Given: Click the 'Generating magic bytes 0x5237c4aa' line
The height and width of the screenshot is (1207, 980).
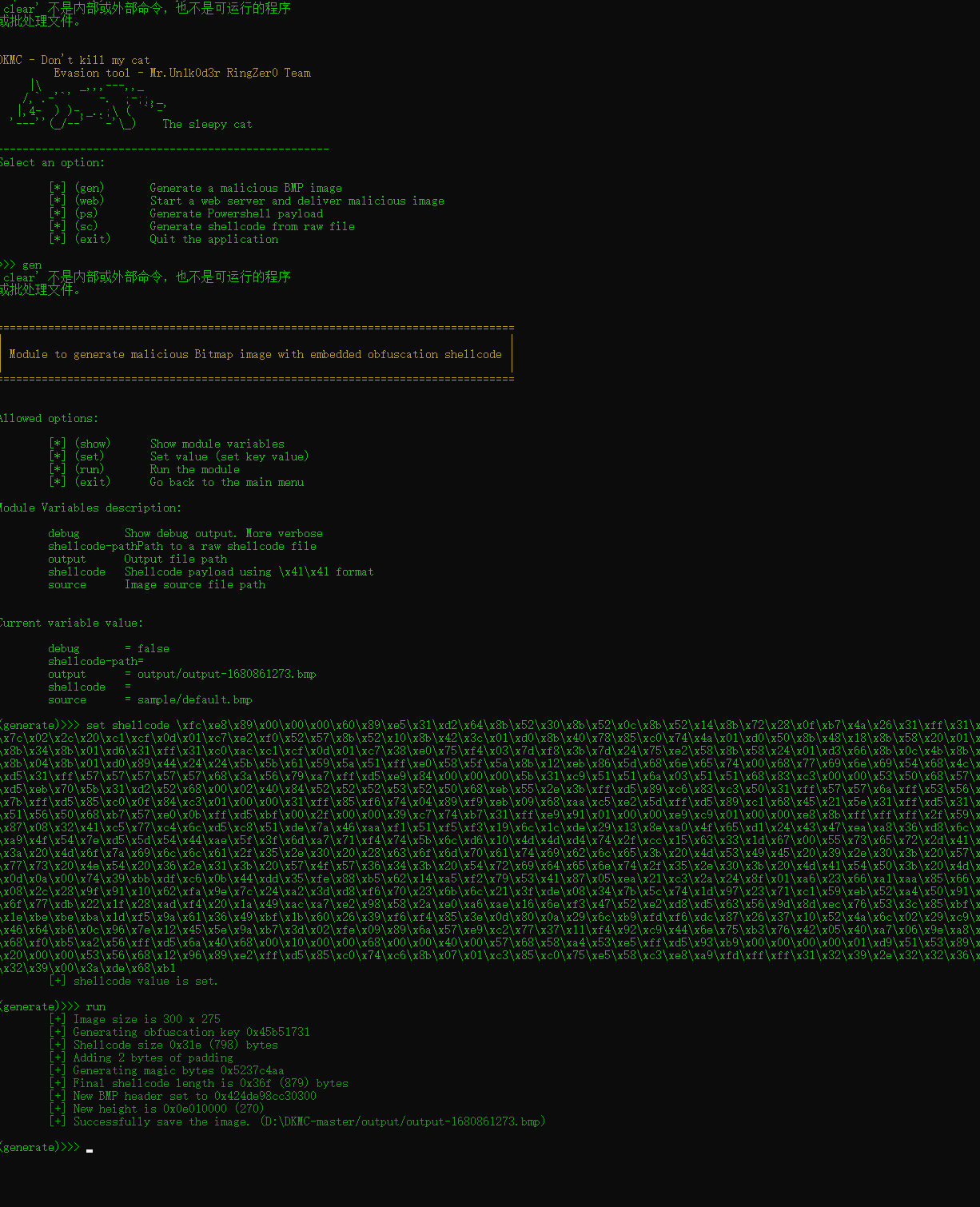Looking at the screenshot, I should (178, 1070).
